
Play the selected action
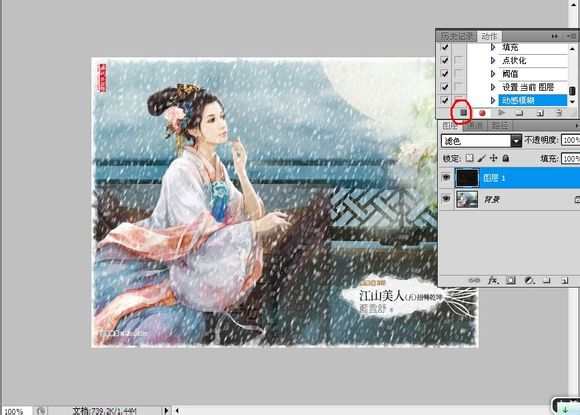[x=502, y=112]
